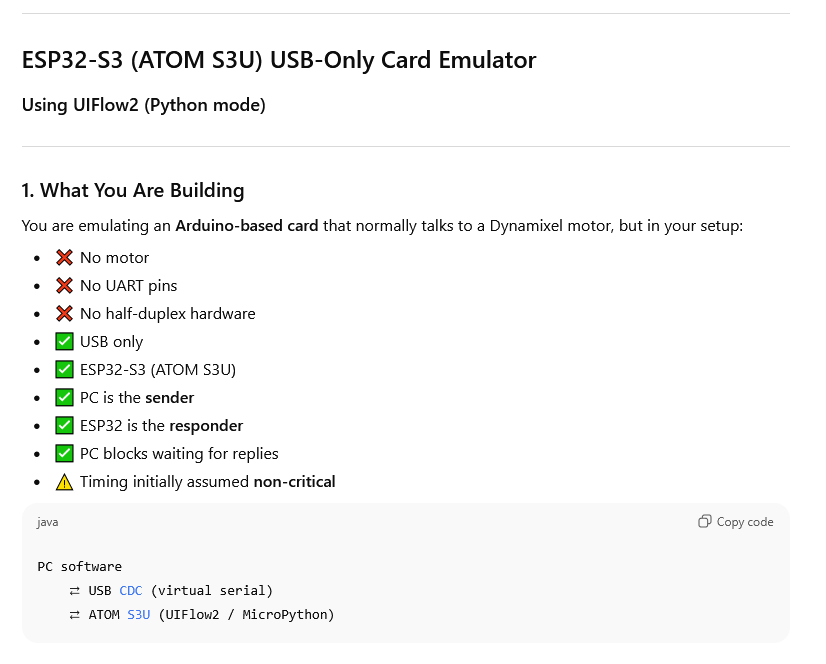Click the "ESP32-S3 (ATOM S3U) USB-Only Card Emulator" title

[279, 60]
